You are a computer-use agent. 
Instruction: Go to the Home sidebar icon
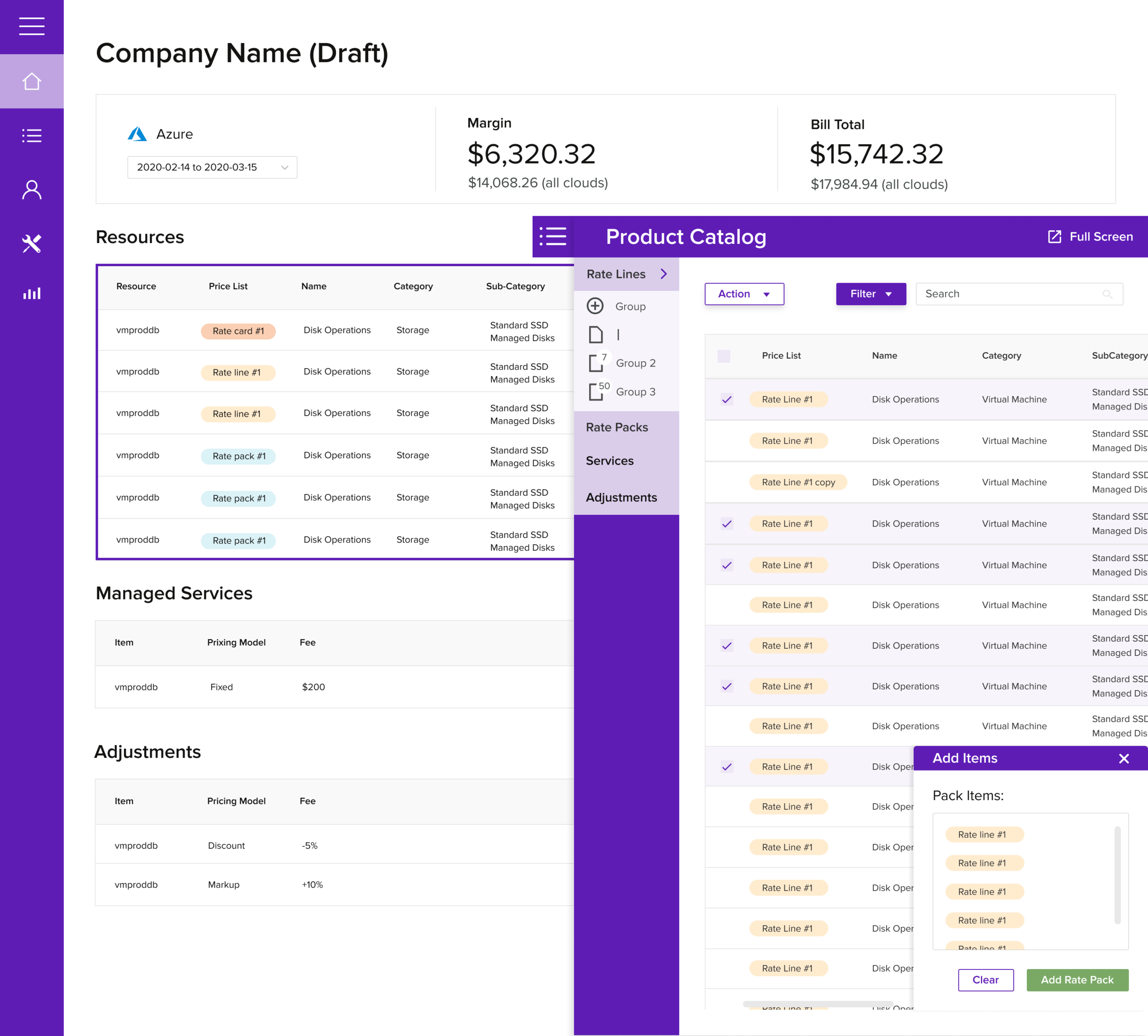[x=32, y=81]
